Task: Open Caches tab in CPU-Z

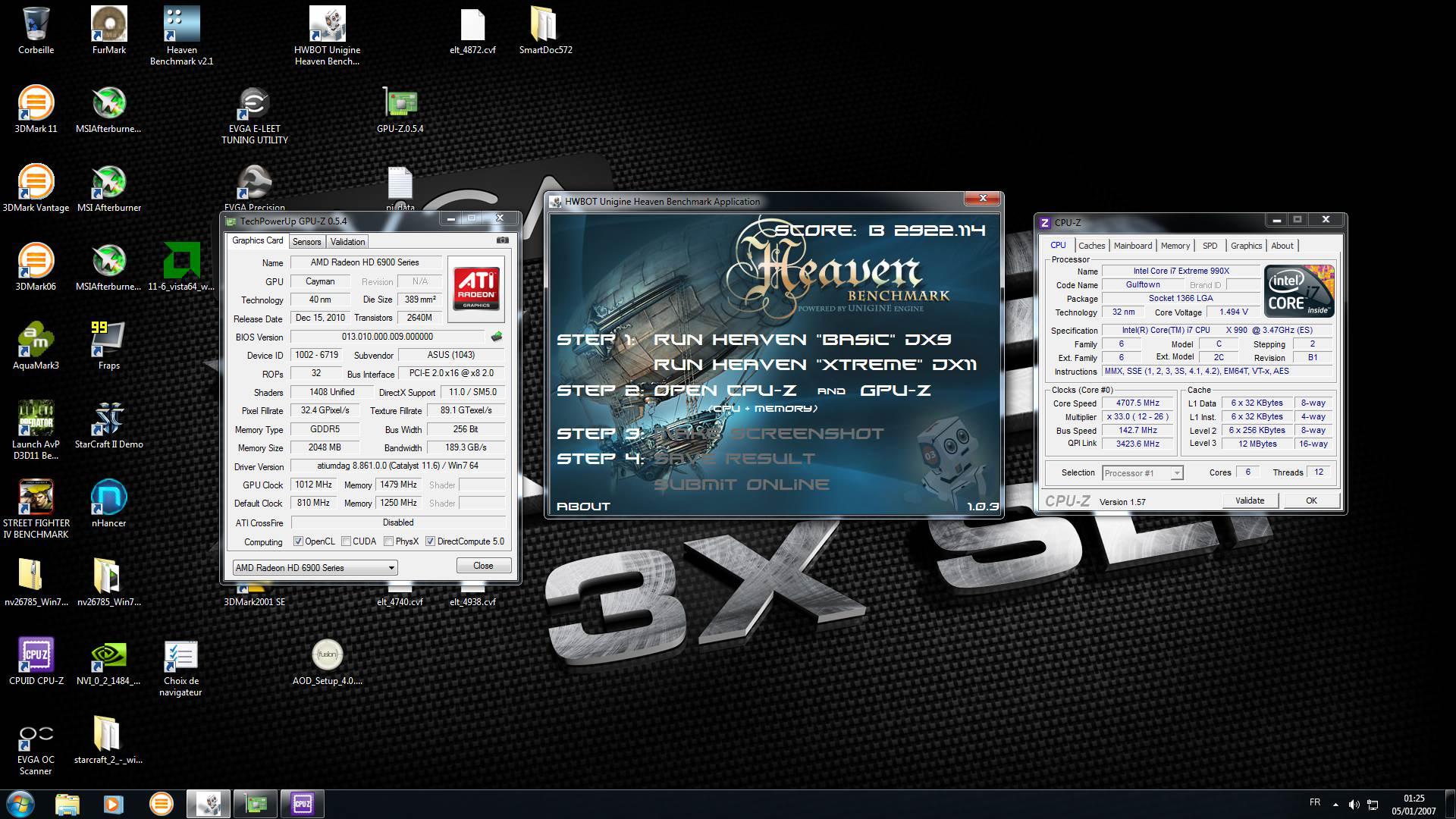Action: 1091,246
